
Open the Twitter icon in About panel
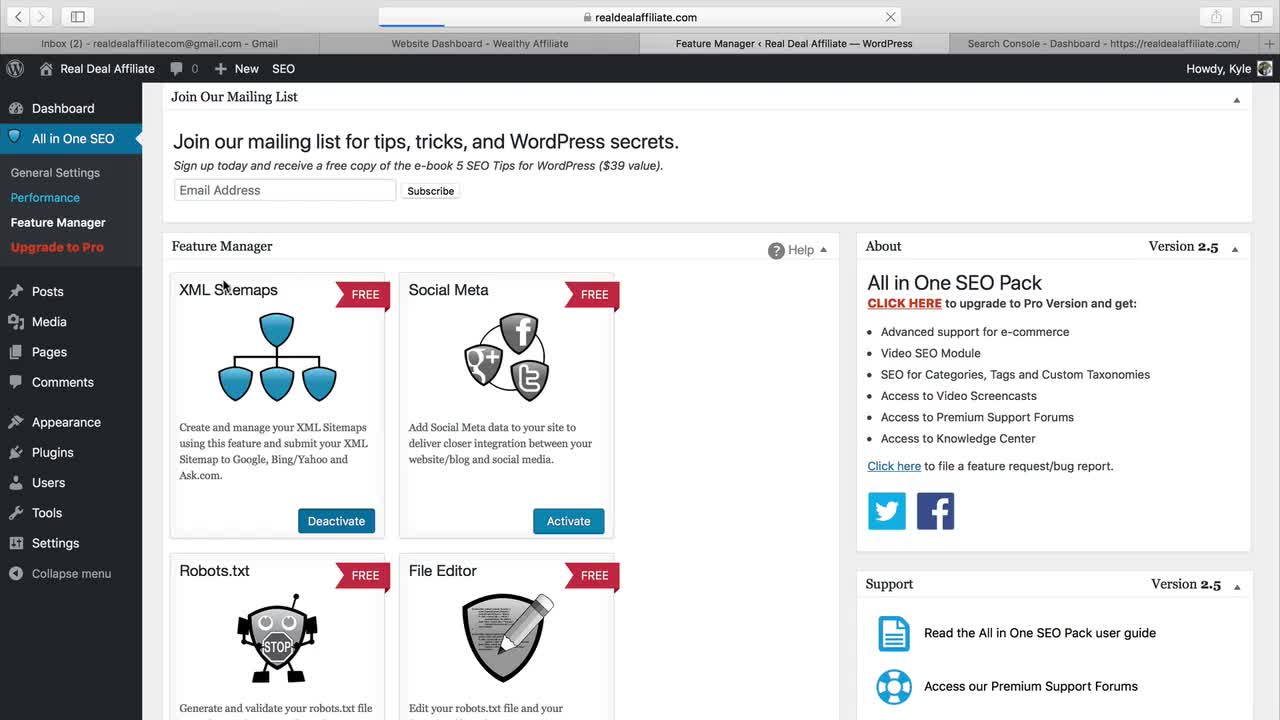[x=887, y=511]
